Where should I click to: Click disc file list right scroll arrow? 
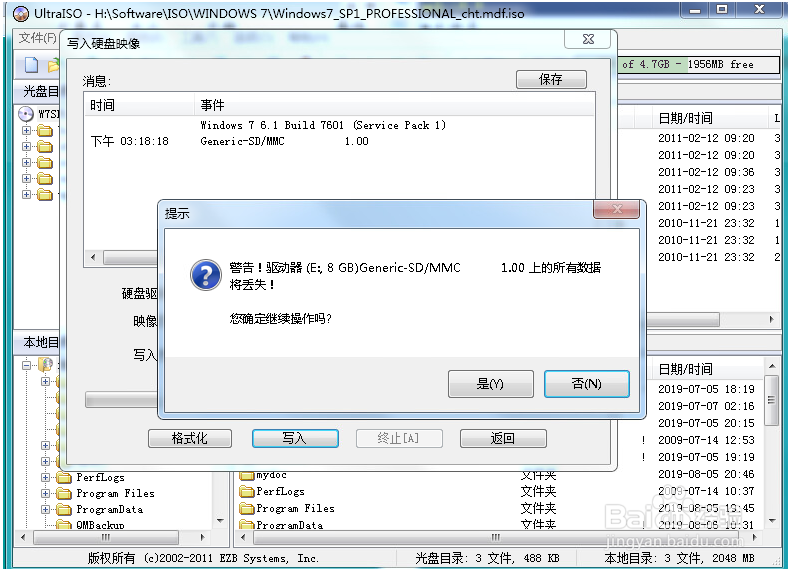tap(772, 319)
